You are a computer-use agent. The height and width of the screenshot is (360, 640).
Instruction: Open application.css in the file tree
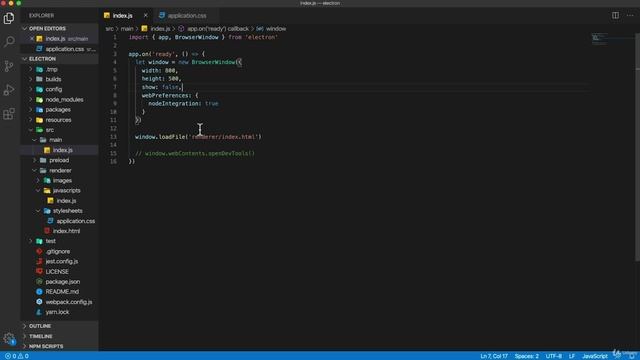pos(60,221)
